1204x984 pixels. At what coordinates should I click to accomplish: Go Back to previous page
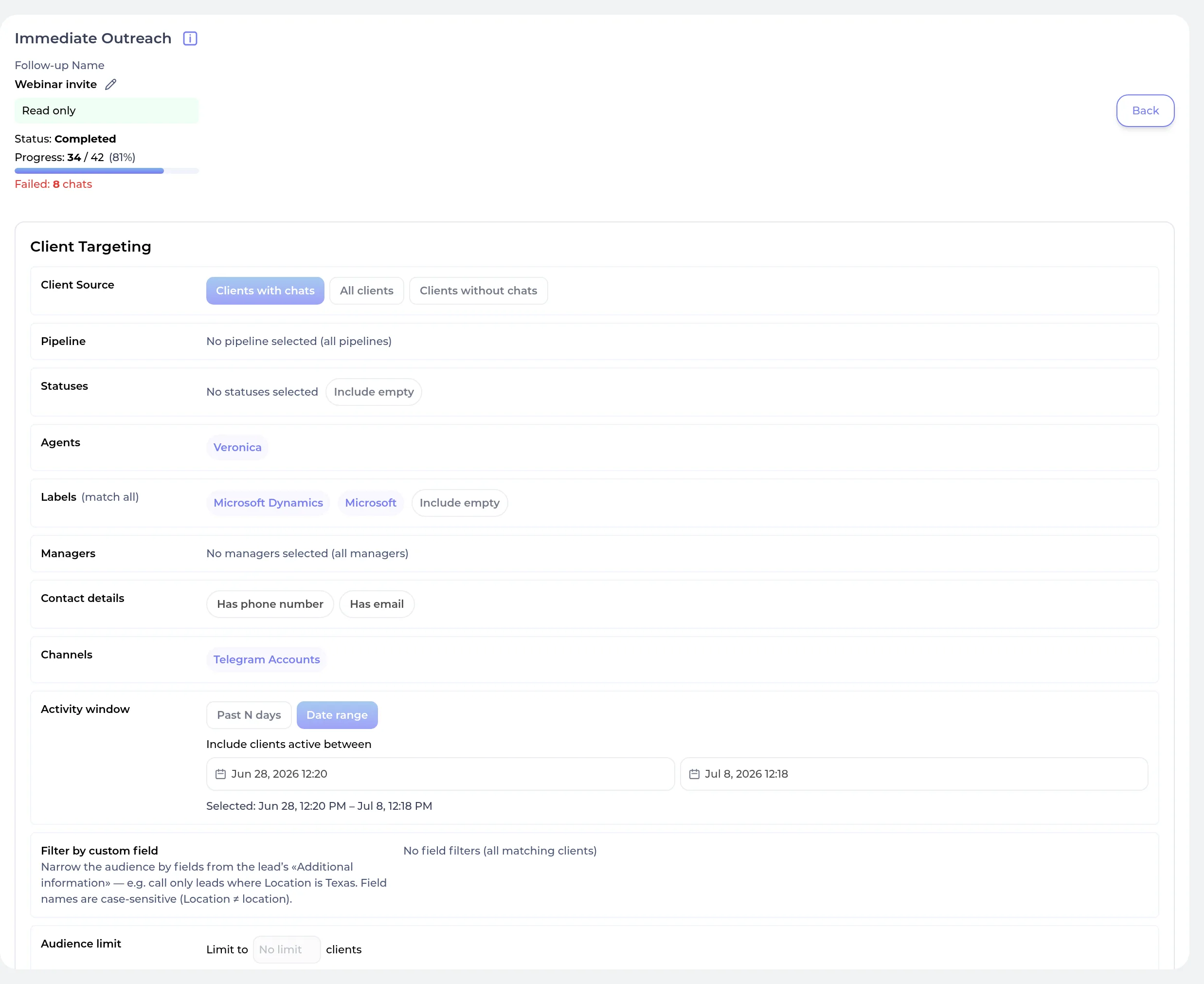click(1145, 111)
